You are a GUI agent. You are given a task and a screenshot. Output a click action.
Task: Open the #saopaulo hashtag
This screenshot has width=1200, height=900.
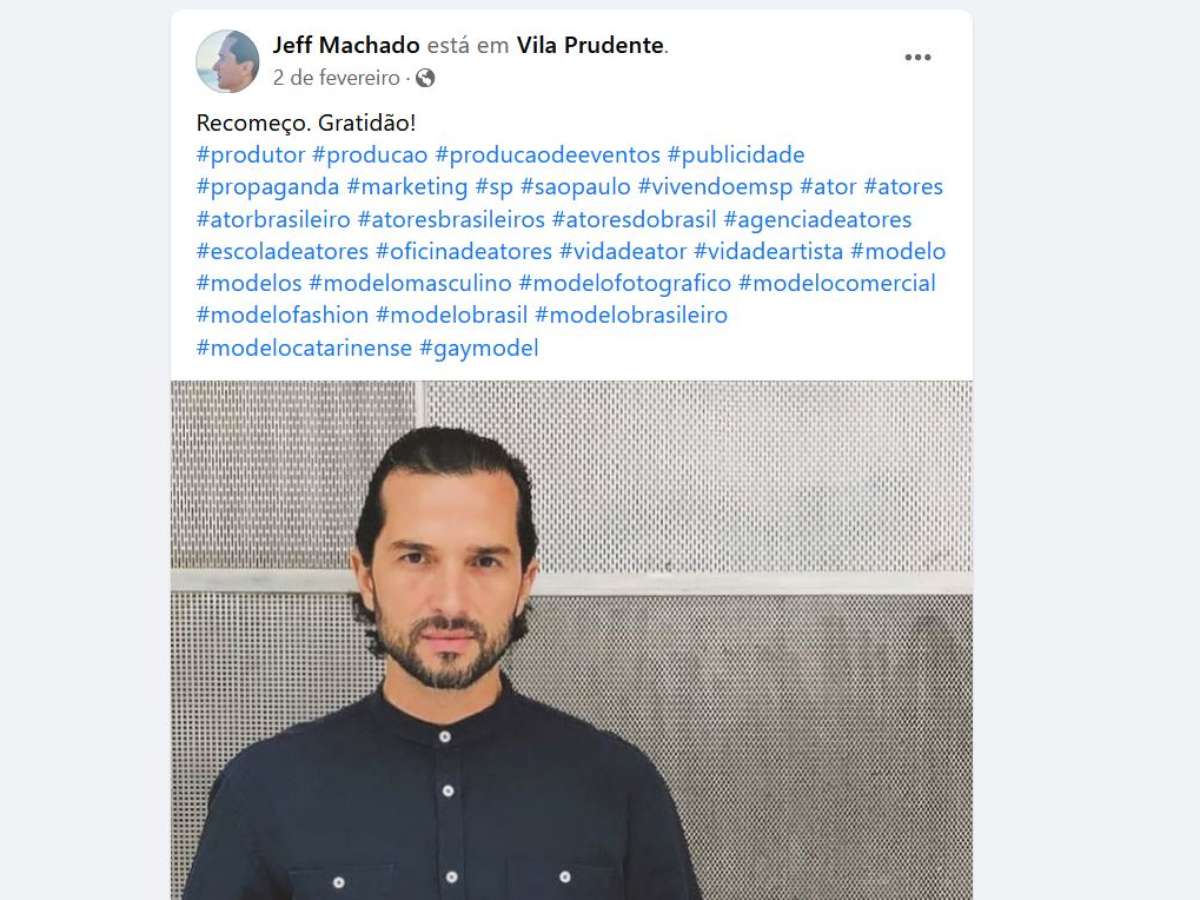point(576,187)
